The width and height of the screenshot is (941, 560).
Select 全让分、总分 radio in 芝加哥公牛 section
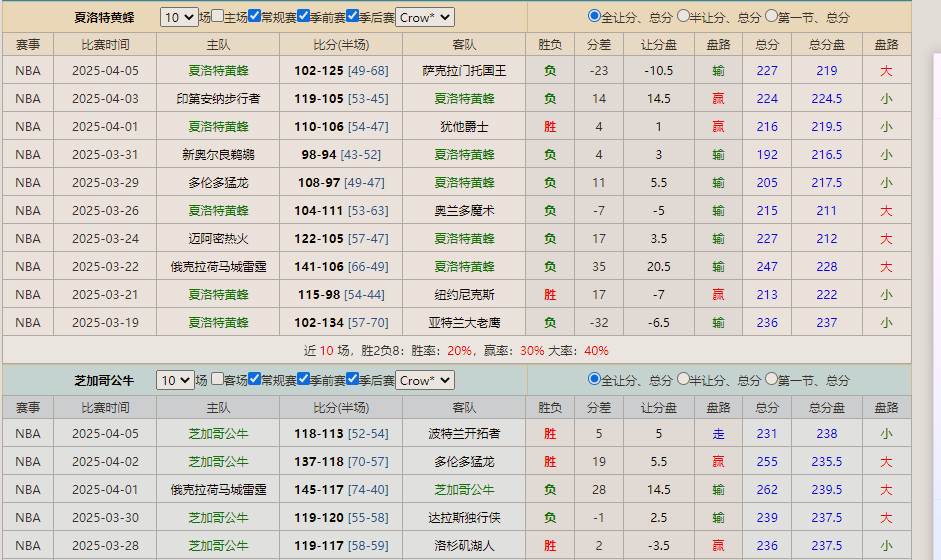[x=595, y=380]
